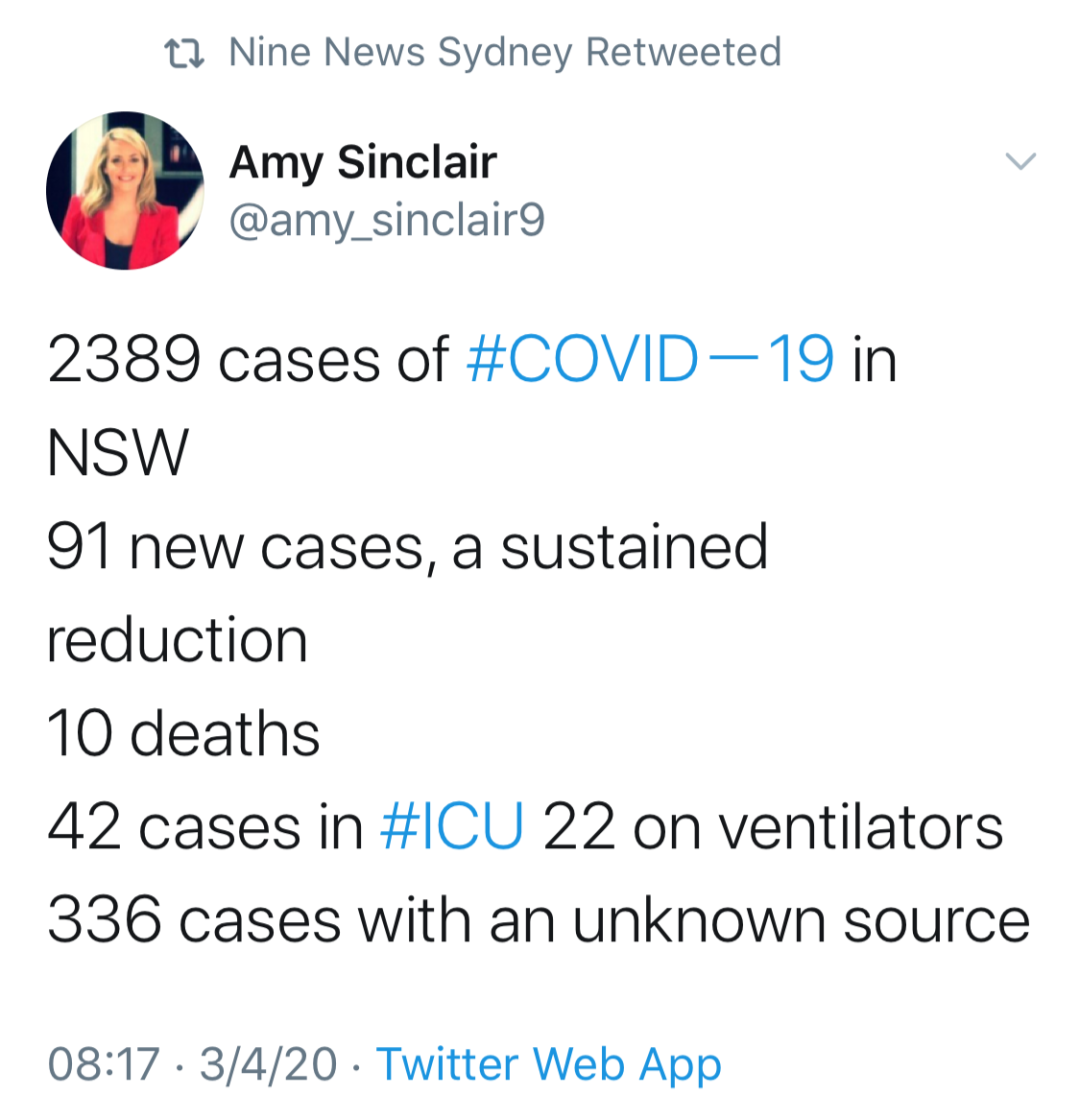
Task: Click the '10 deaths' line
Action: point(184,733)
